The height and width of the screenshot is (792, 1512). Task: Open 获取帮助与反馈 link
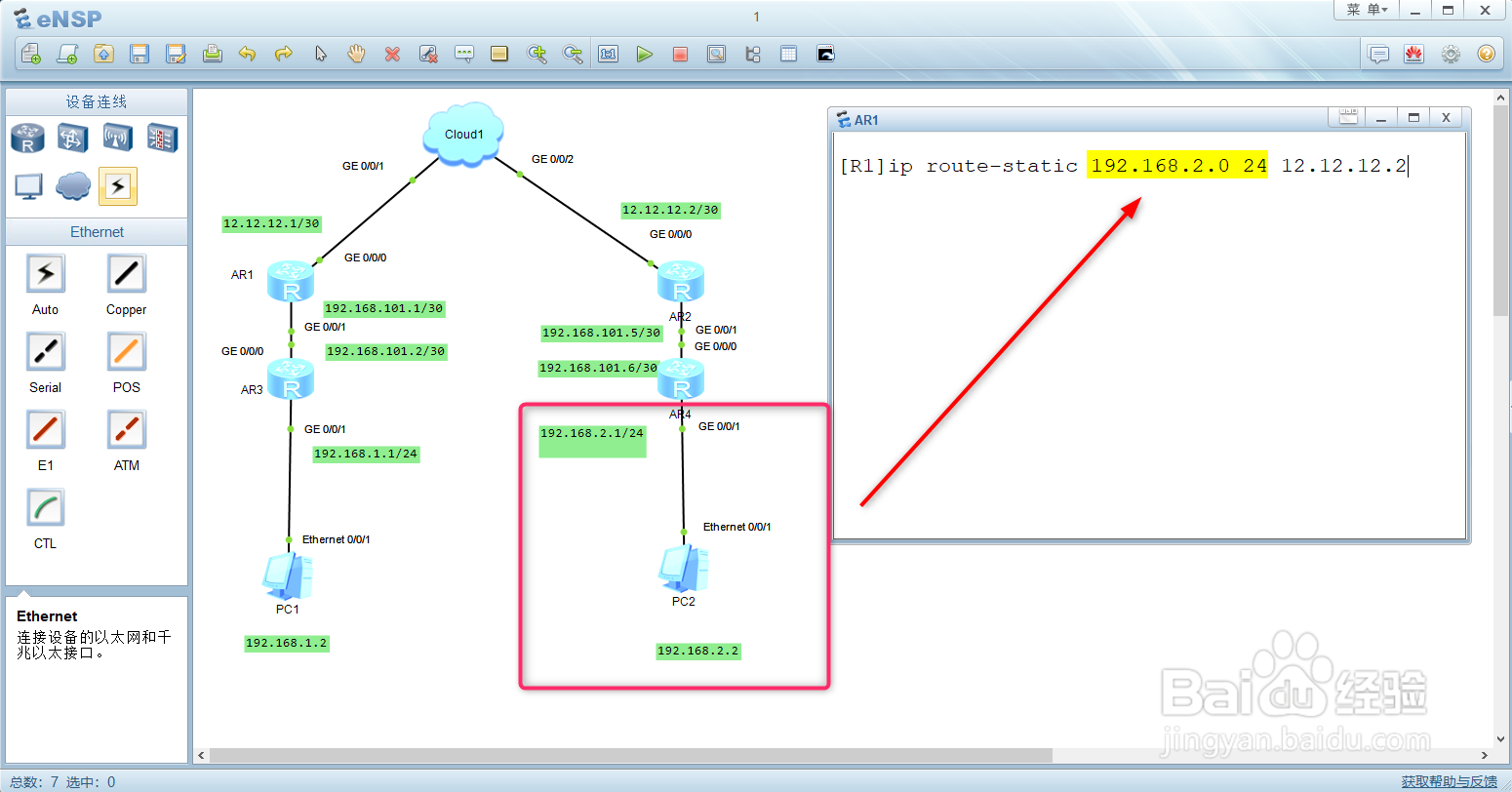click(1449, 781)
